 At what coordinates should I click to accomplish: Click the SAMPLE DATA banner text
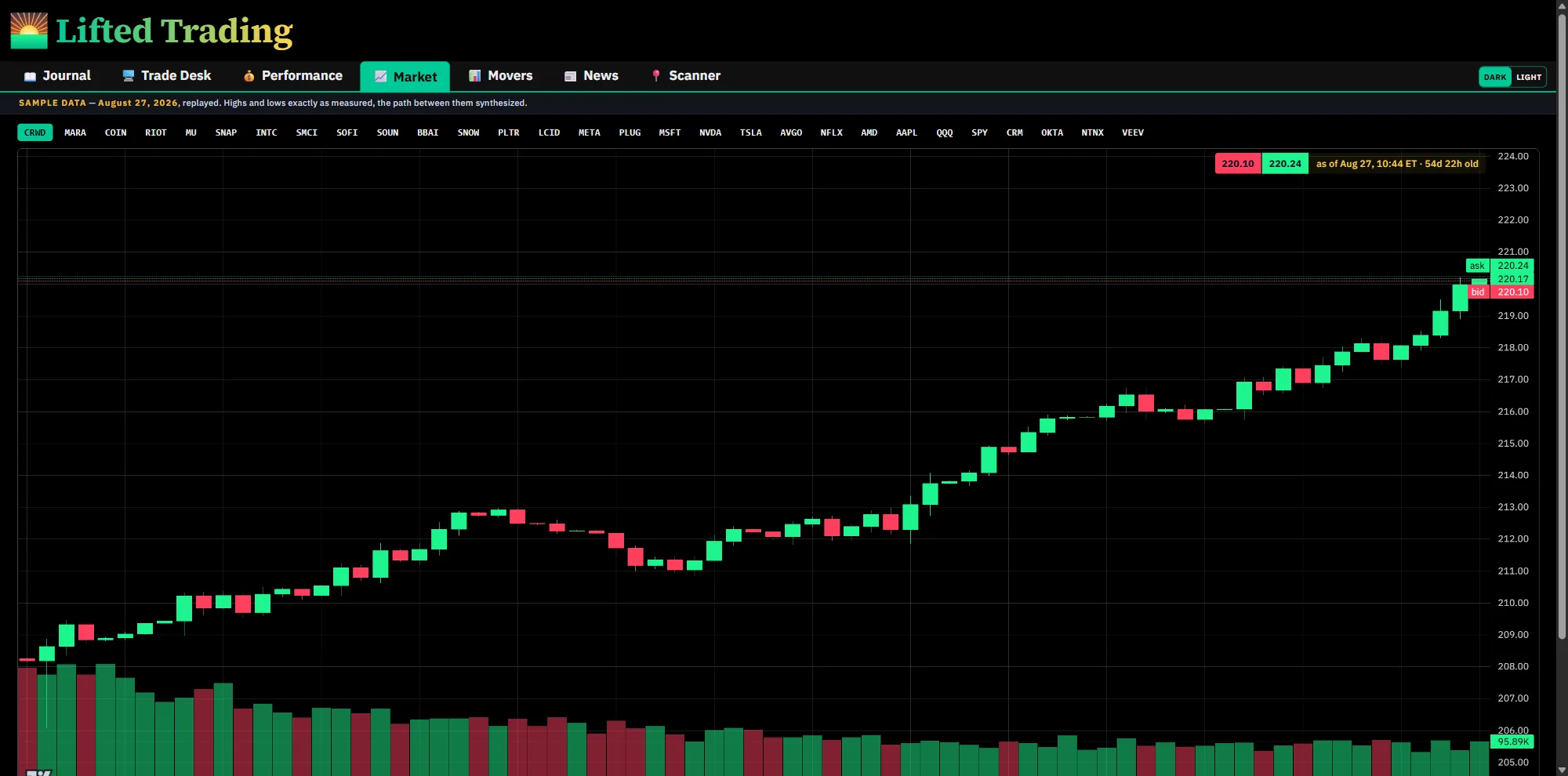[273, 103]
